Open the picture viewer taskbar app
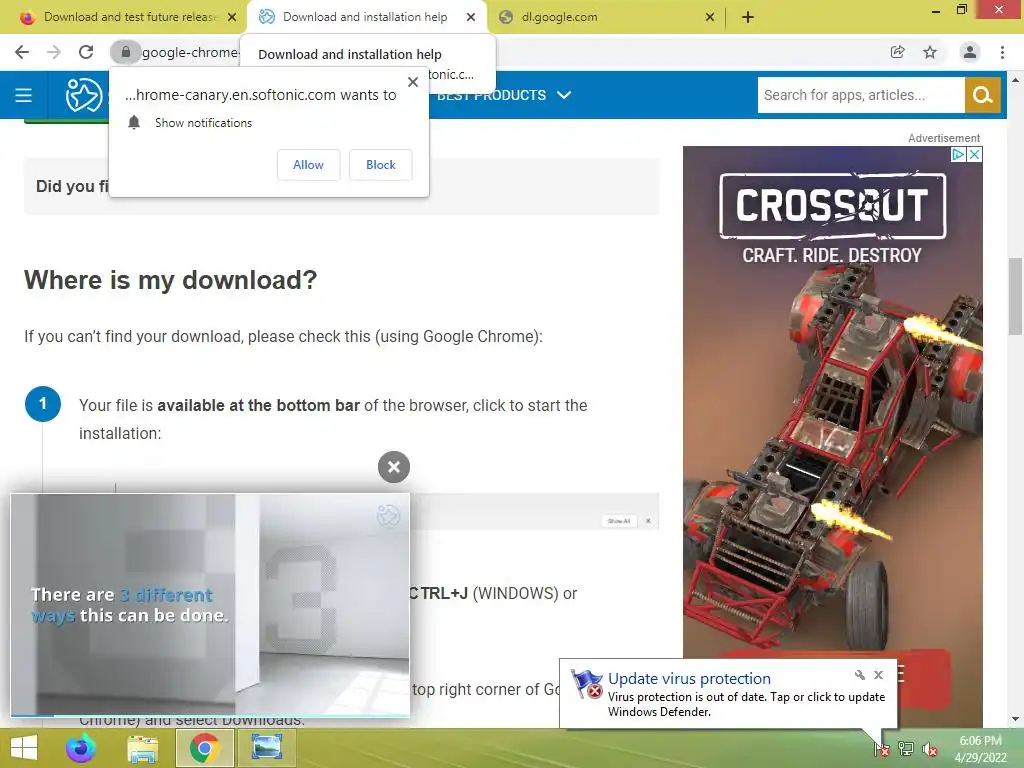 267,748
